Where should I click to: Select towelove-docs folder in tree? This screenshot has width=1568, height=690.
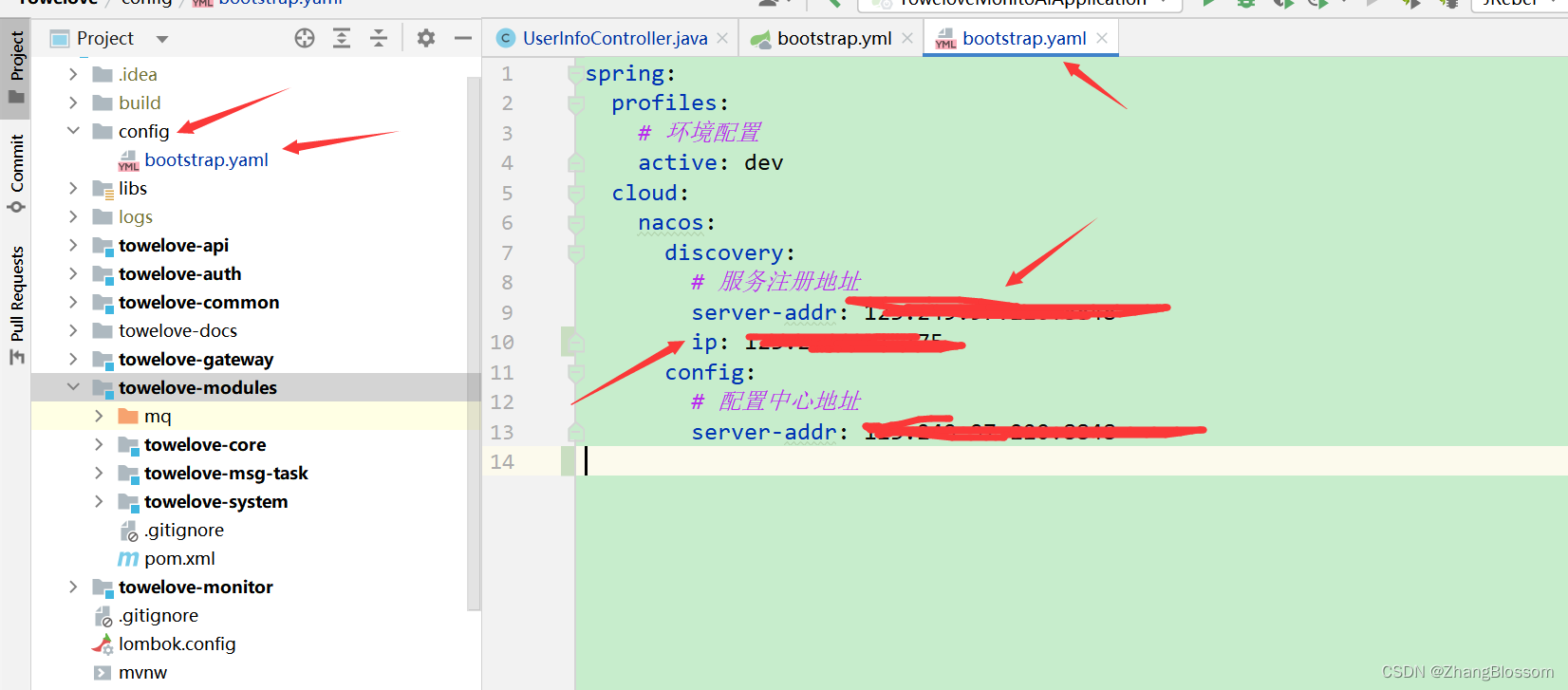(x=177, y=330)
